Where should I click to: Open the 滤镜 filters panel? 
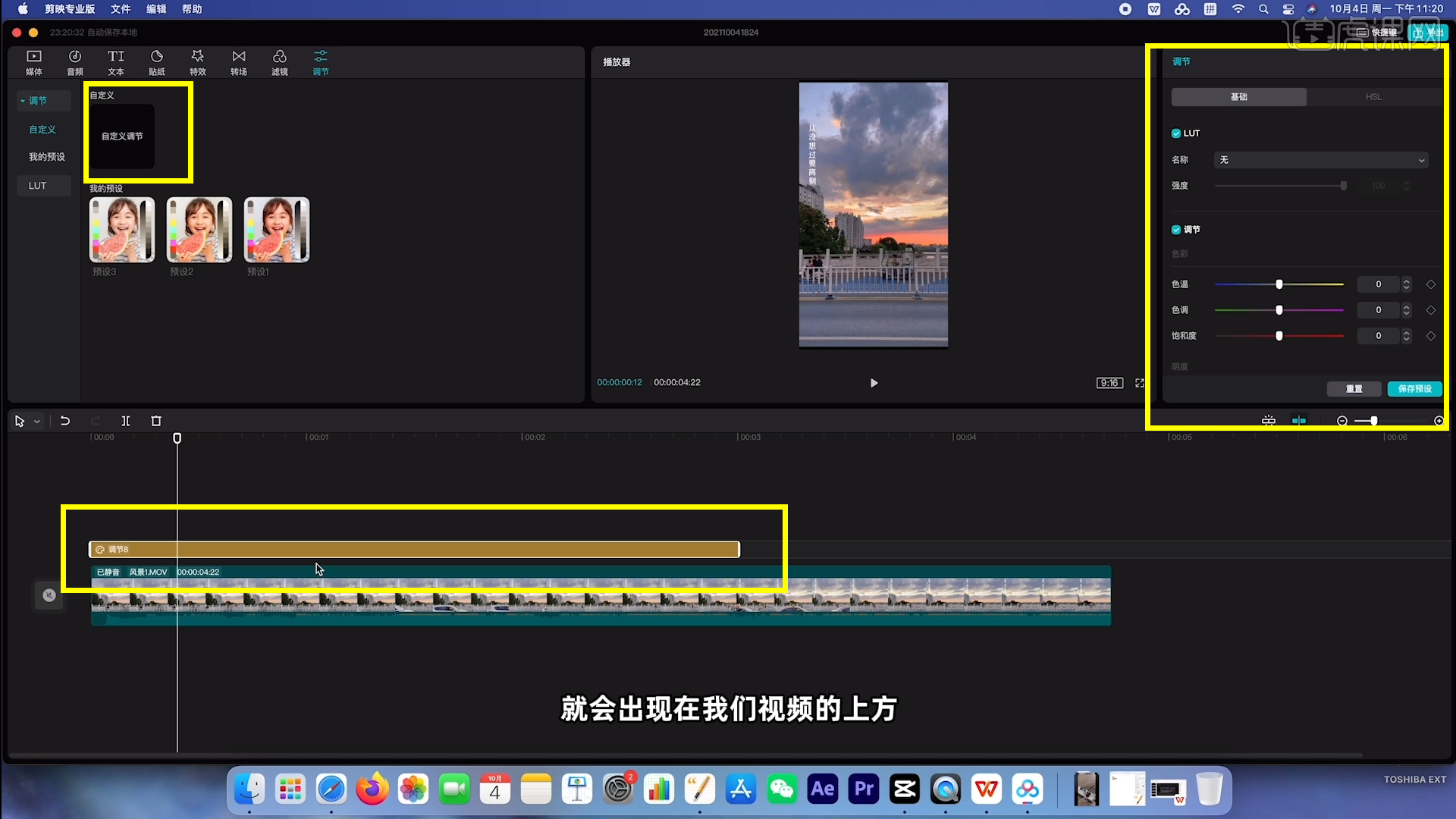click(x=280, y=62)
